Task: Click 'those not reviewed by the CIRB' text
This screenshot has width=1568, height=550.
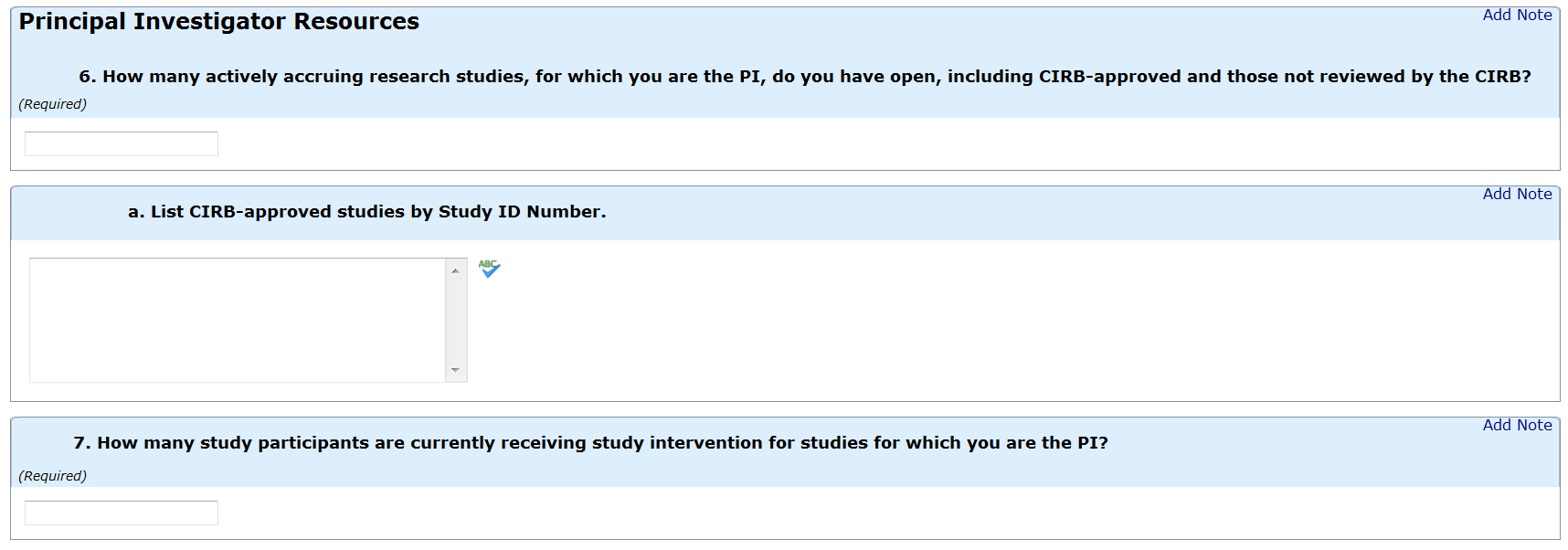Action: tap(1389, 77)
